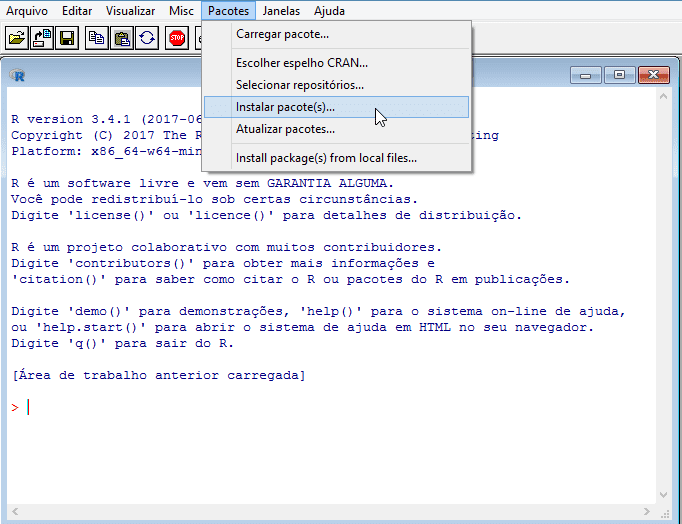Click the R logo in console title bar
The height and width of the screenshot is (524, 682).
[19, 75]
